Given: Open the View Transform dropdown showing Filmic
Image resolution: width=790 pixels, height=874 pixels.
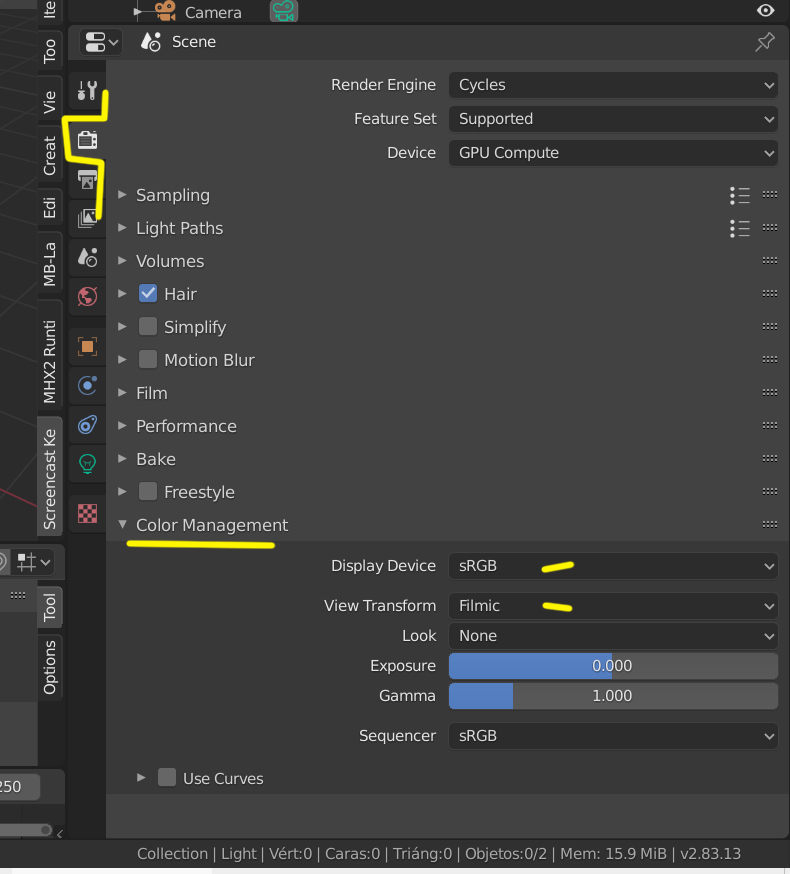Looking at the screenshot, I should 612,606.
